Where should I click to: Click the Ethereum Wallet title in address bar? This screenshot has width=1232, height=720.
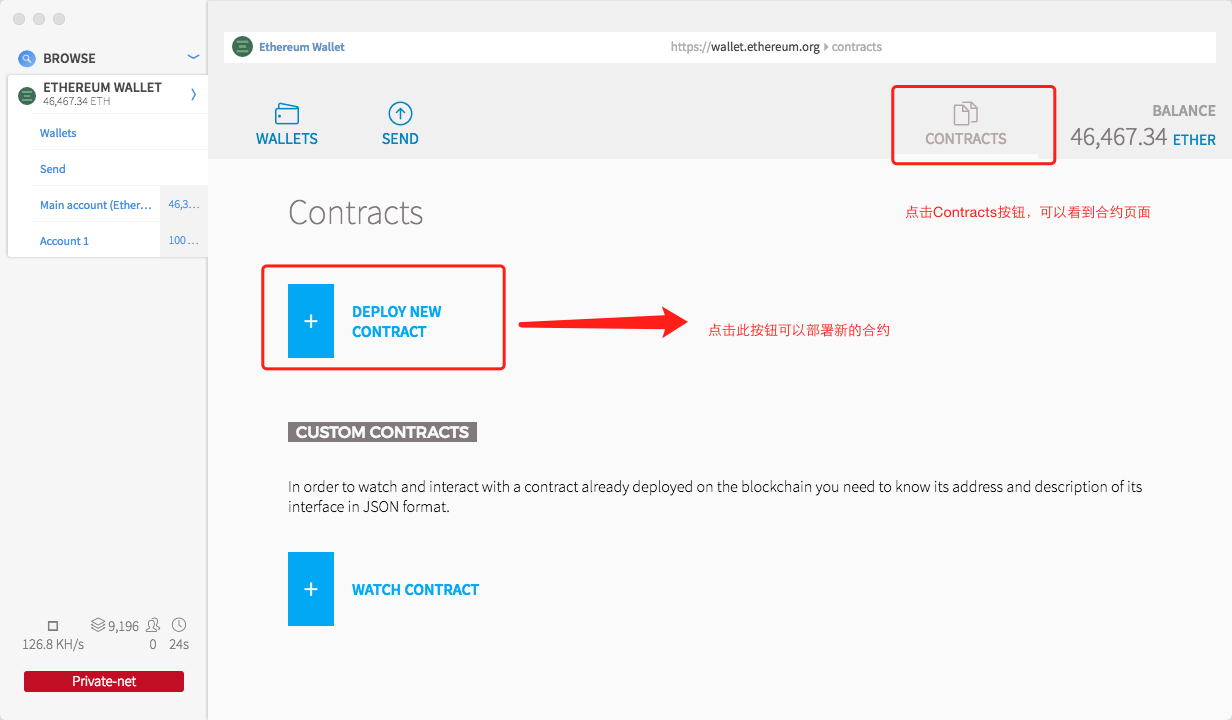pos(302,47)
